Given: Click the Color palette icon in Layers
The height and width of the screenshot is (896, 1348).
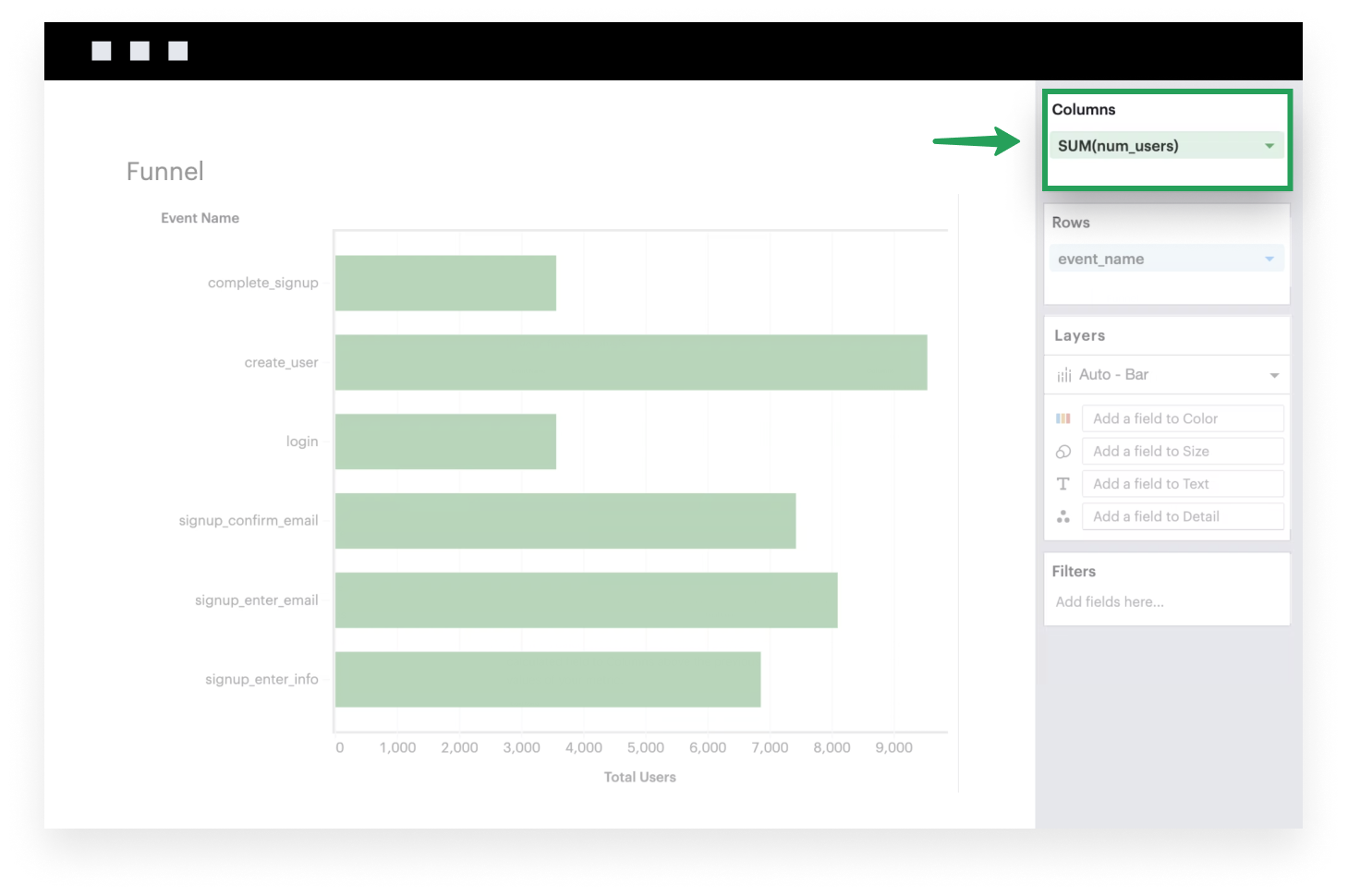Looking at the screenshot, I should click(x=1063, y=418).
